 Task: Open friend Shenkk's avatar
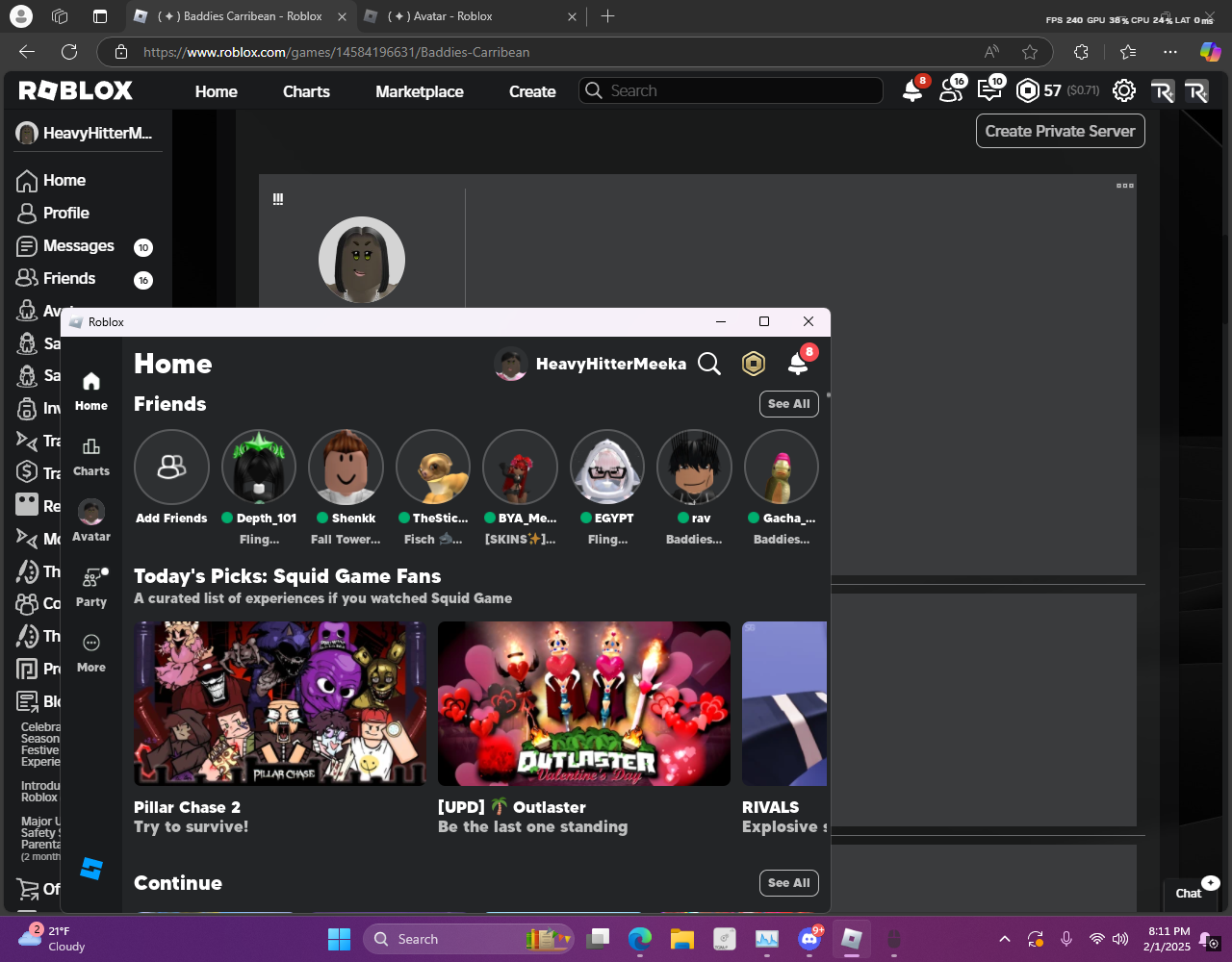pos(346,467)
